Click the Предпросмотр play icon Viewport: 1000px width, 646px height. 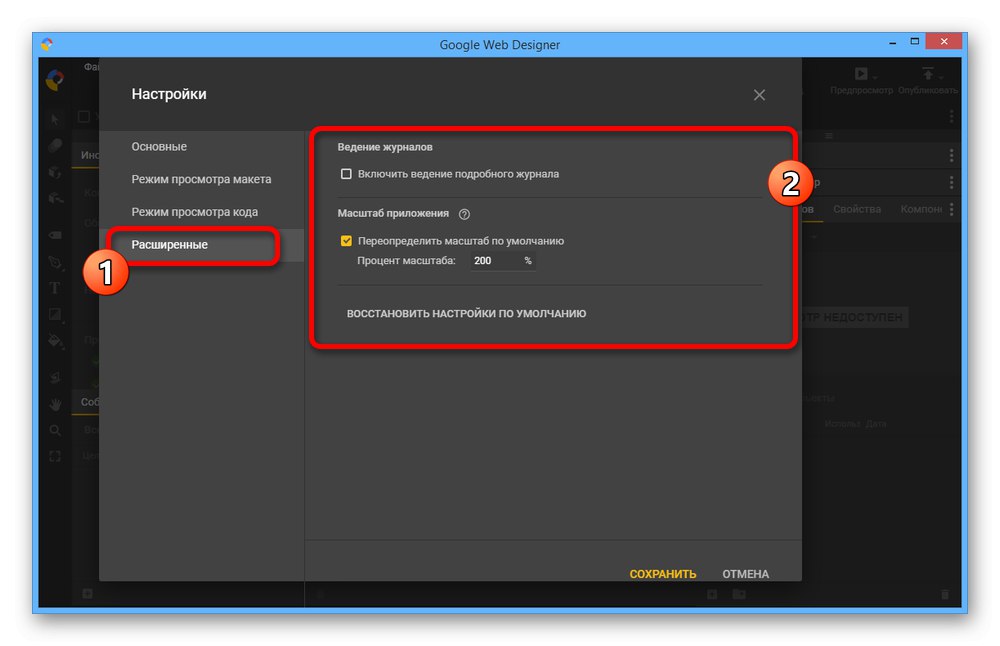coord(861,74)
